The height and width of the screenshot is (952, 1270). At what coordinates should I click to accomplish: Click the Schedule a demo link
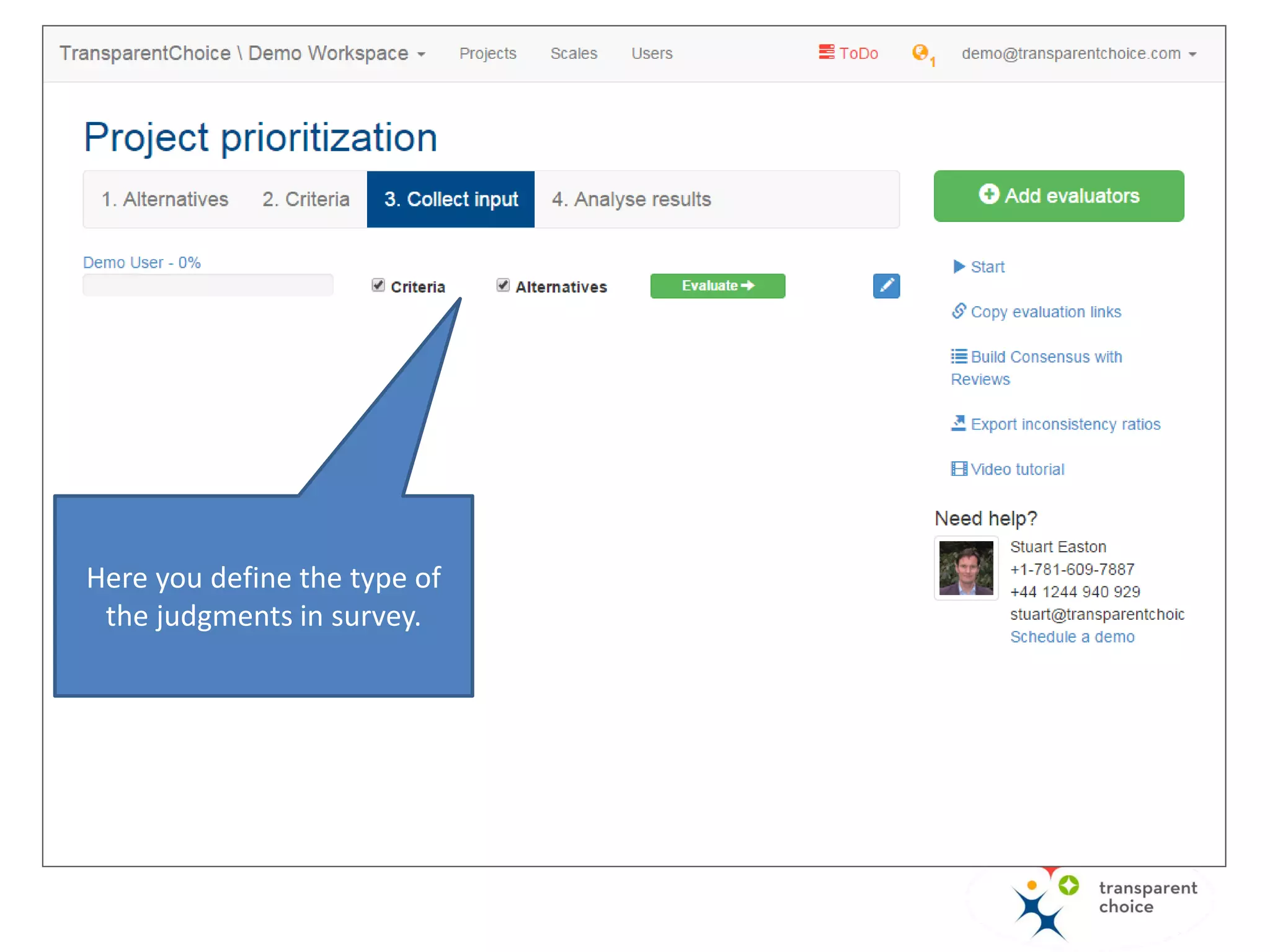pos(1072,637)
